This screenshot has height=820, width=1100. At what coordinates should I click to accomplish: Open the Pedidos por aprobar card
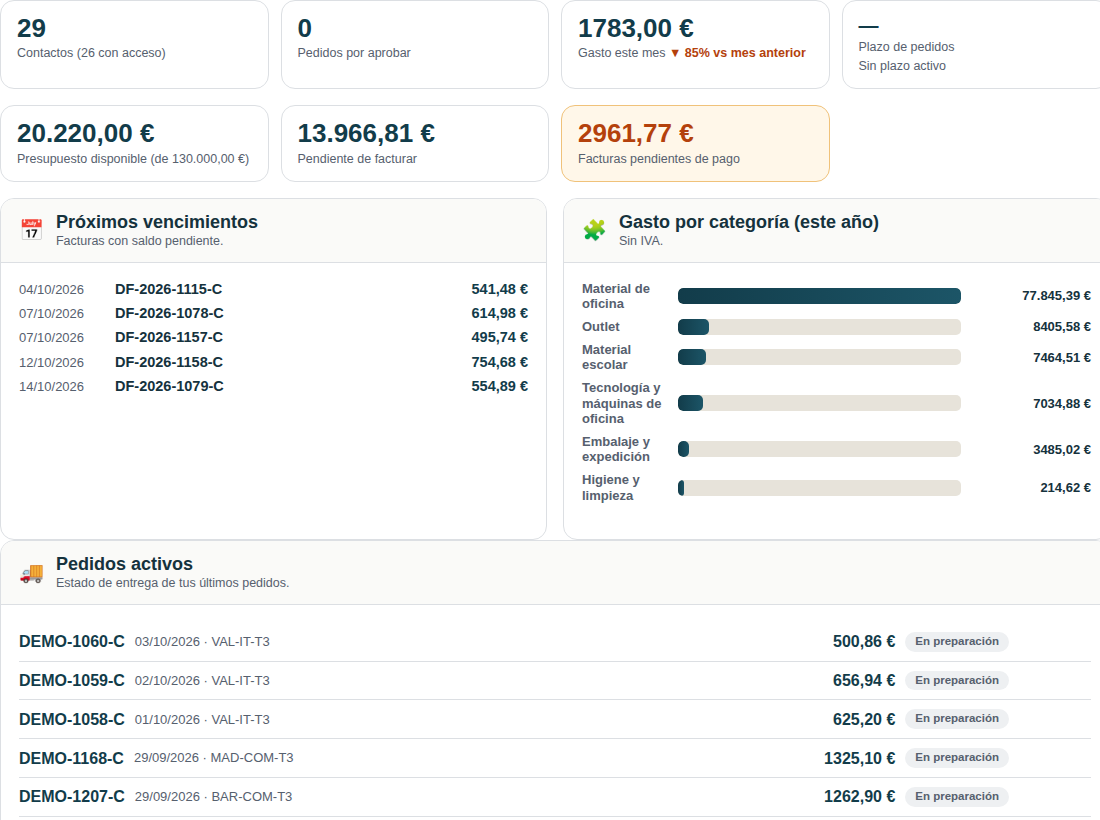coord(415,44)
